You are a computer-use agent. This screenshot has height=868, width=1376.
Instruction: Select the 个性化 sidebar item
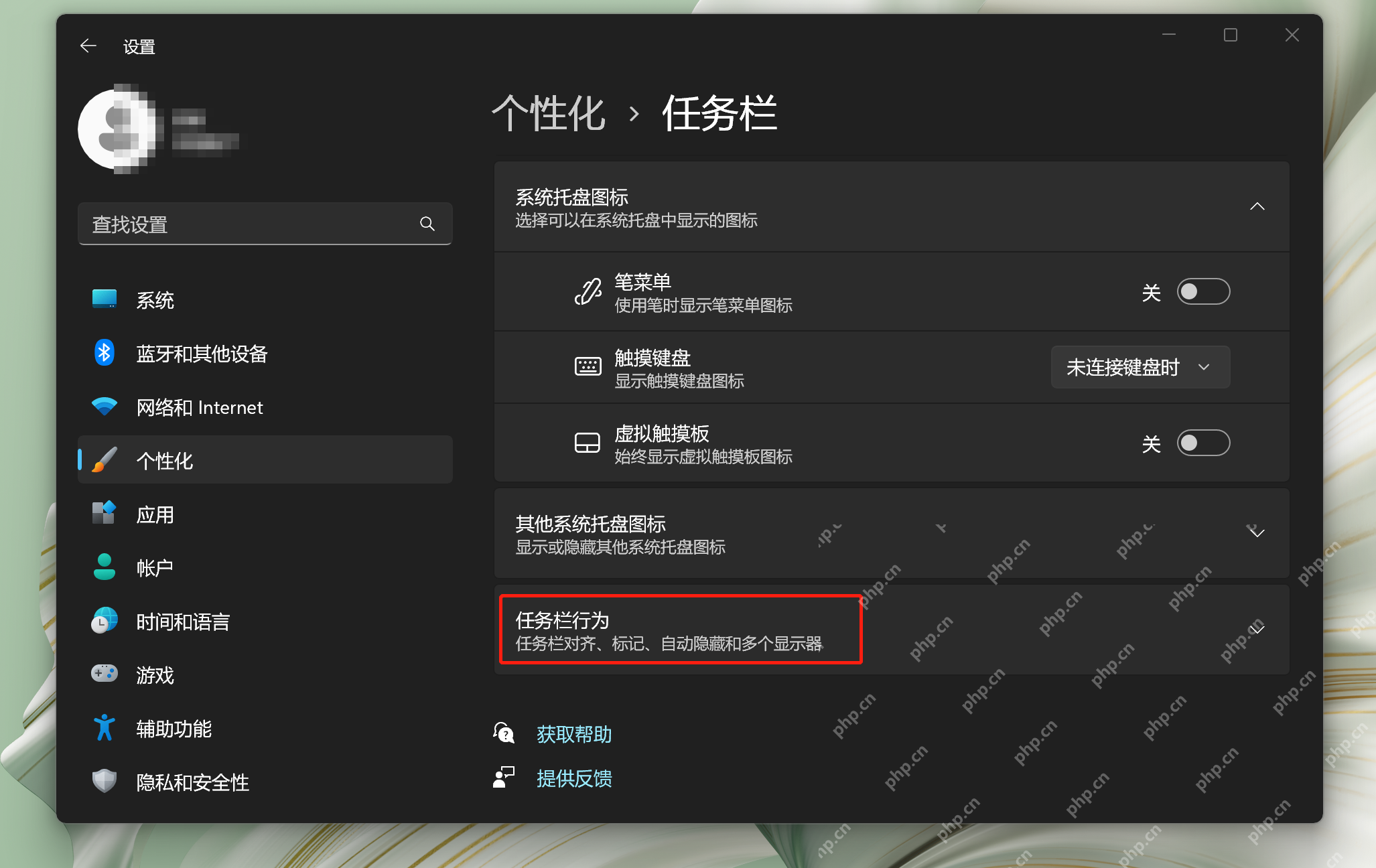click(x=265, y=460)
